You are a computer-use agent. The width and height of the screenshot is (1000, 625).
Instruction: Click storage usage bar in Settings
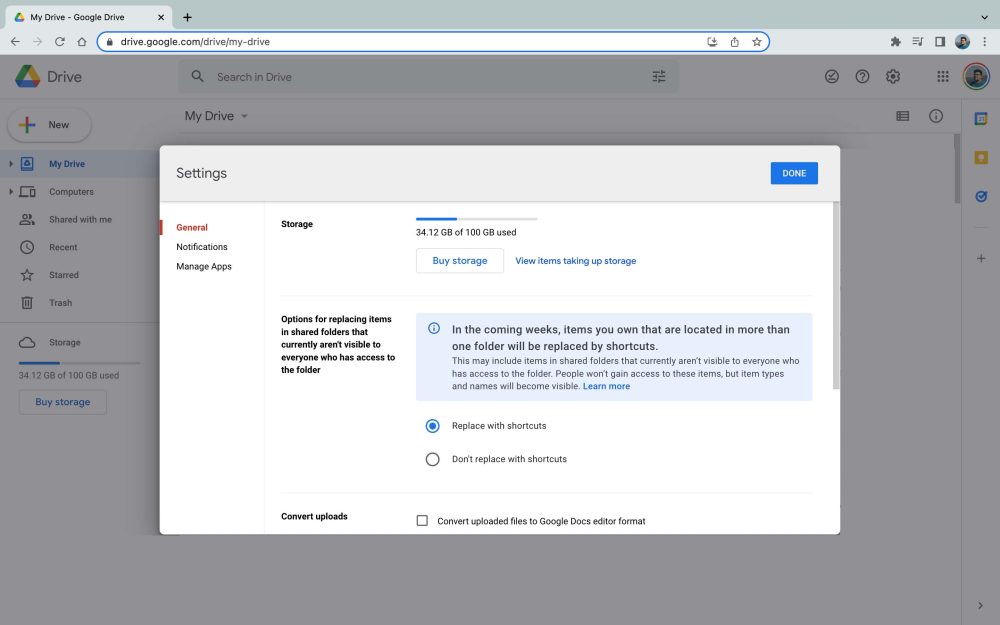[x=476, y=218]
